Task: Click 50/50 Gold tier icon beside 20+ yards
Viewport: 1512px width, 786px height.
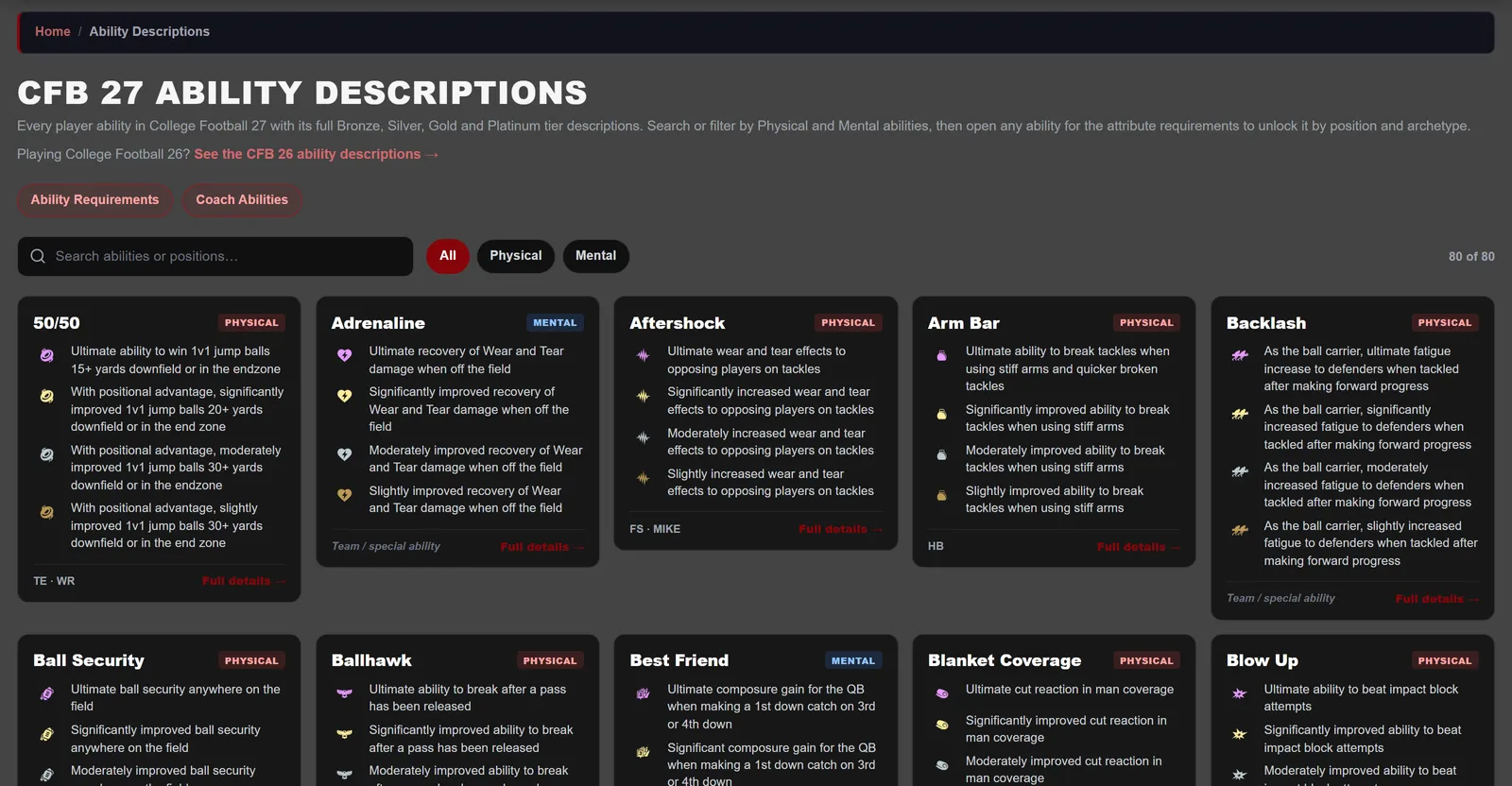Action: point(46,396)
